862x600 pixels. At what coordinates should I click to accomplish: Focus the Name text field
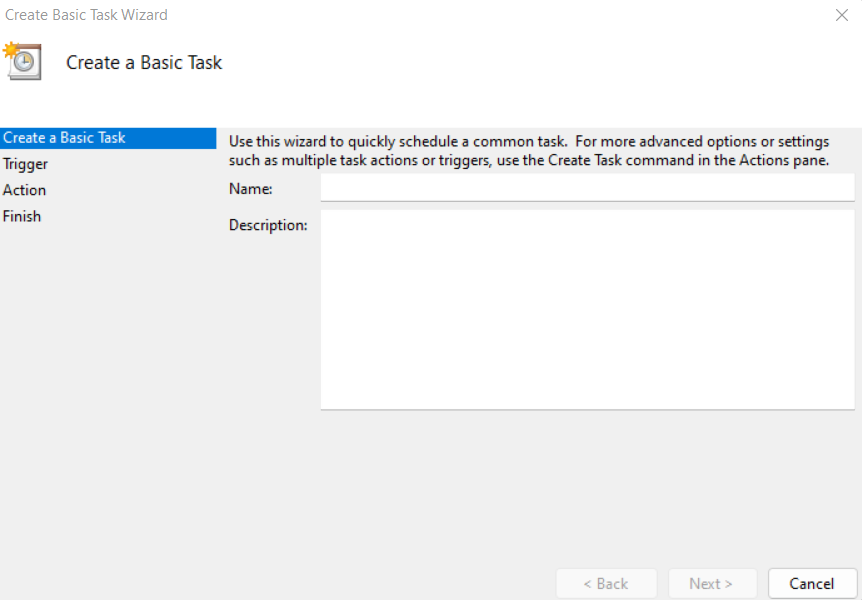point(587,188)
